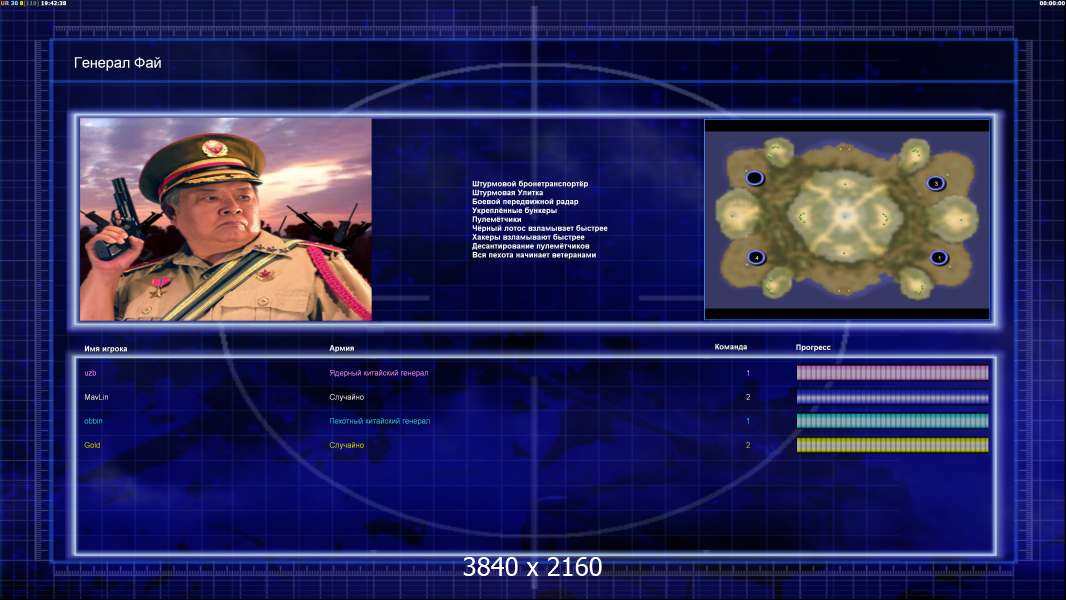This screenshot has width=1066, height=600.
Task: Click team number 2 in Gold's row
Action: pos(748,445)
